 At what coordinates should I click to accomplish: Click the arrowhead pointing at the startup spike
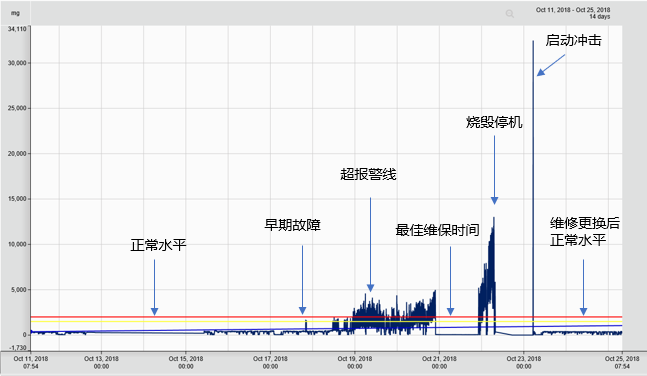pos(541,72)
